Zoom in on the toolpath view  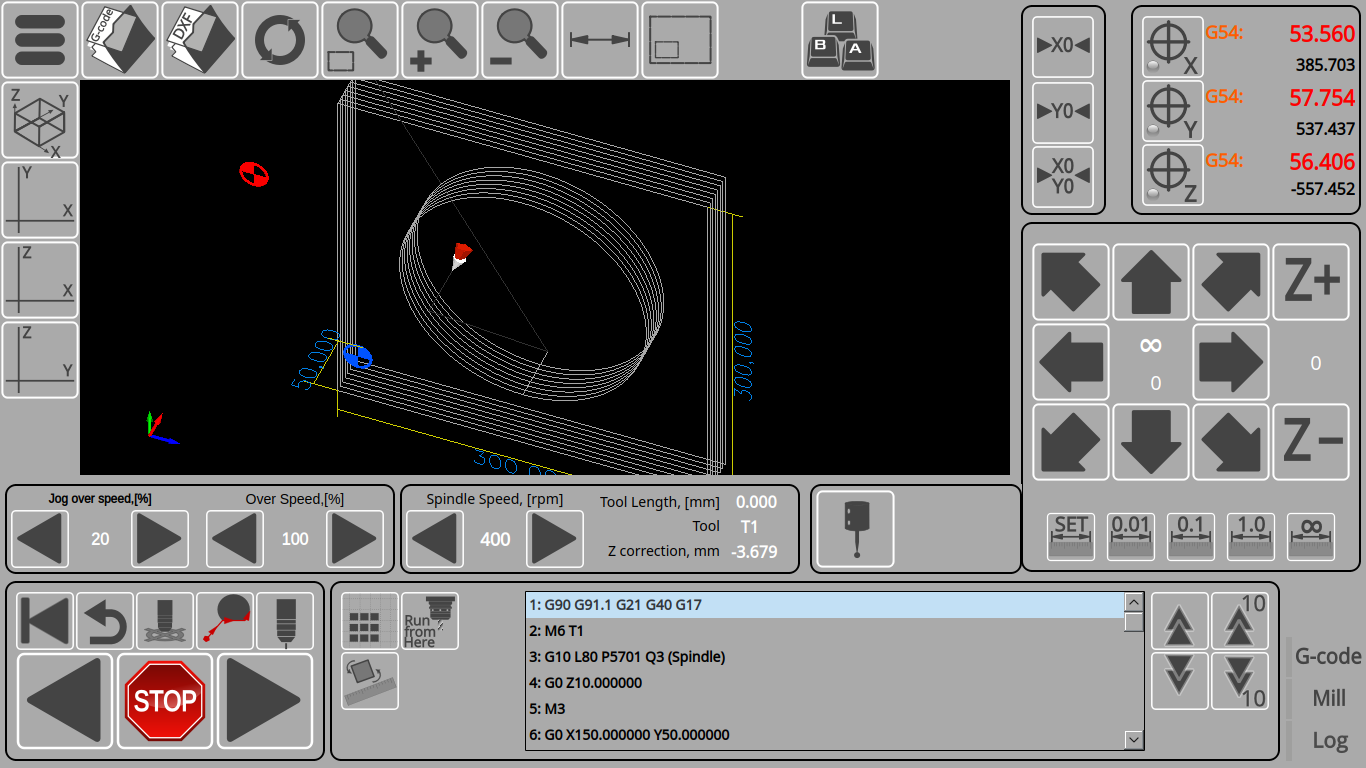[x=440, y=40]
